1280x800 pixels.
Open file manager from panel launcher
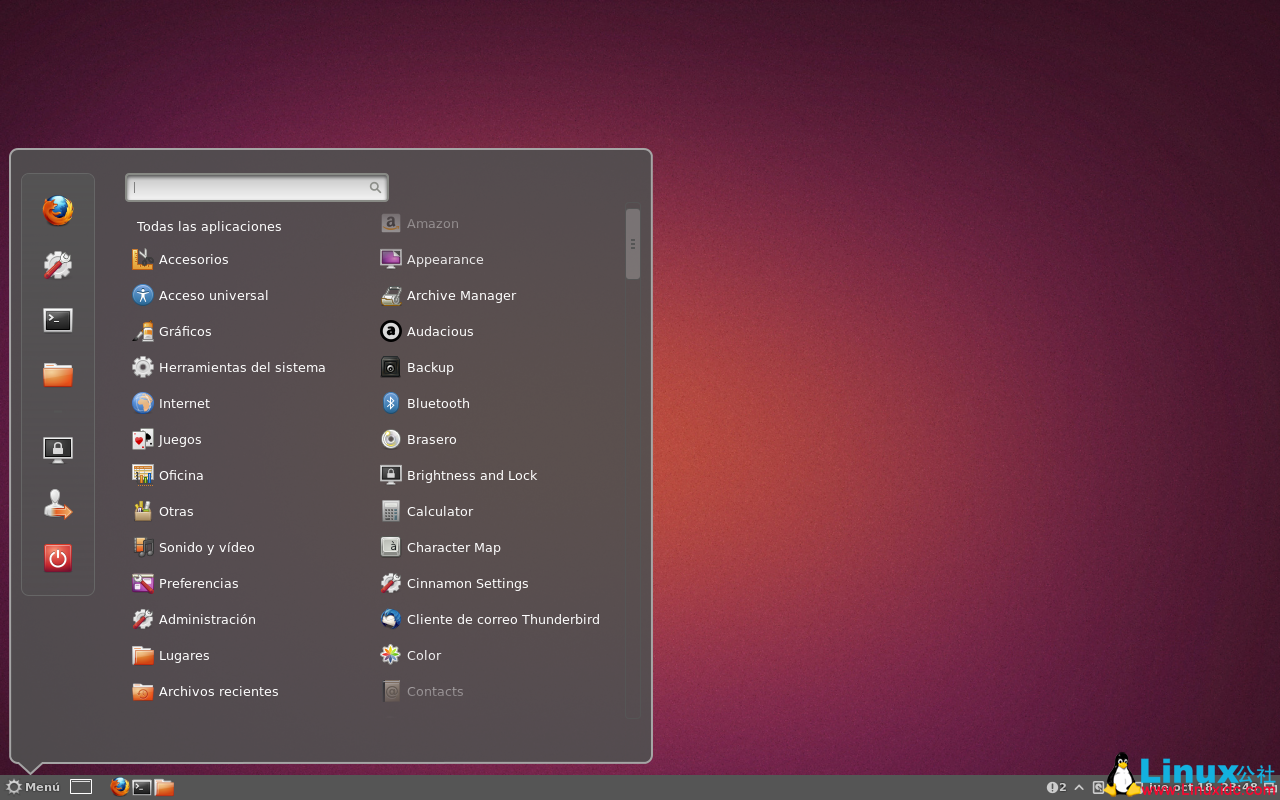164,787
